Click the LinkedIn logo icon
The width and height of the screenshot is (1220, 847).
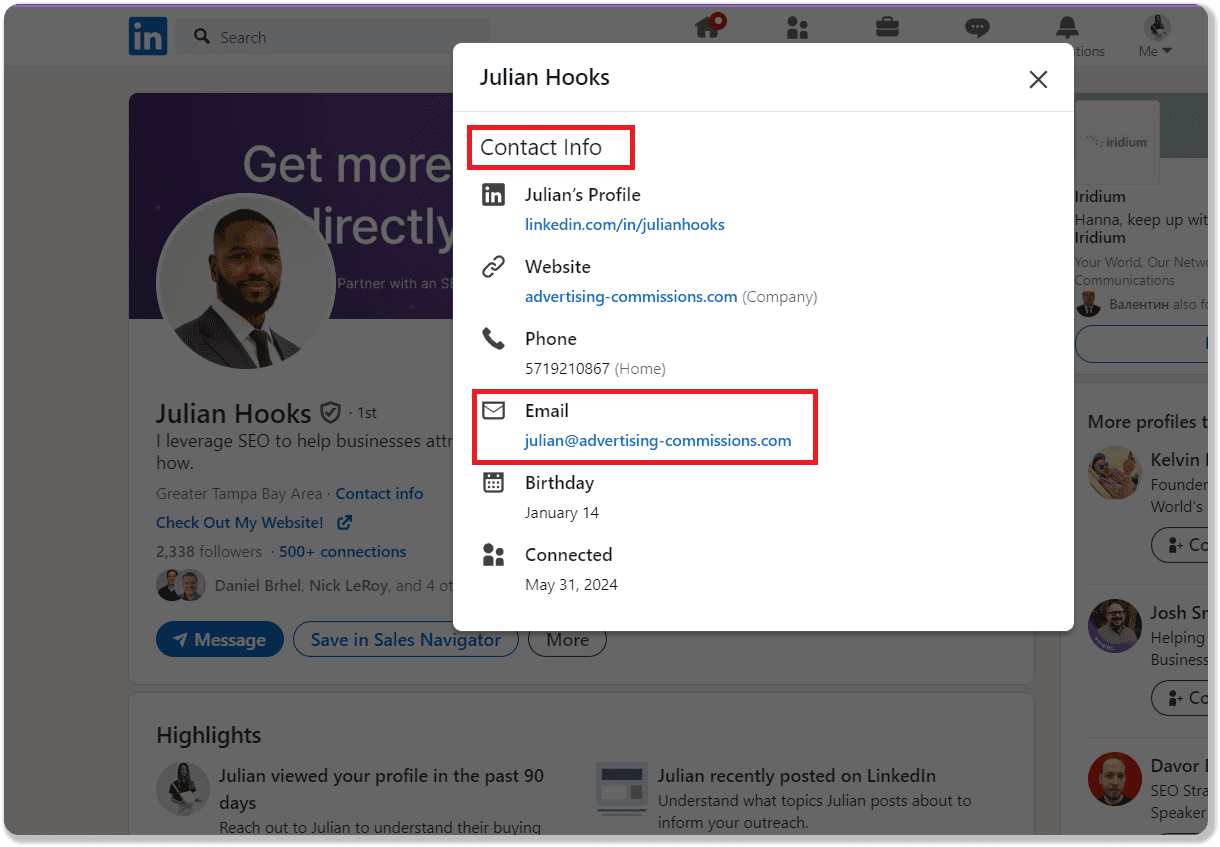point(148,37)
